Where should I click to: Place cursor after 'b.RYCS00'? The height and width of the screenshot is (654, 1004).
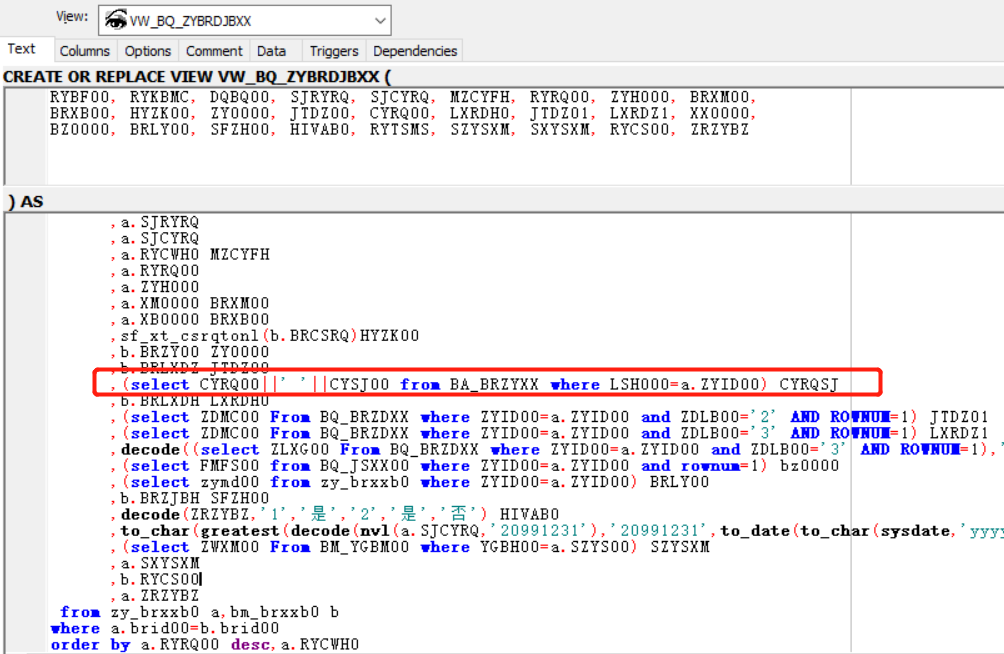(200, 580)
